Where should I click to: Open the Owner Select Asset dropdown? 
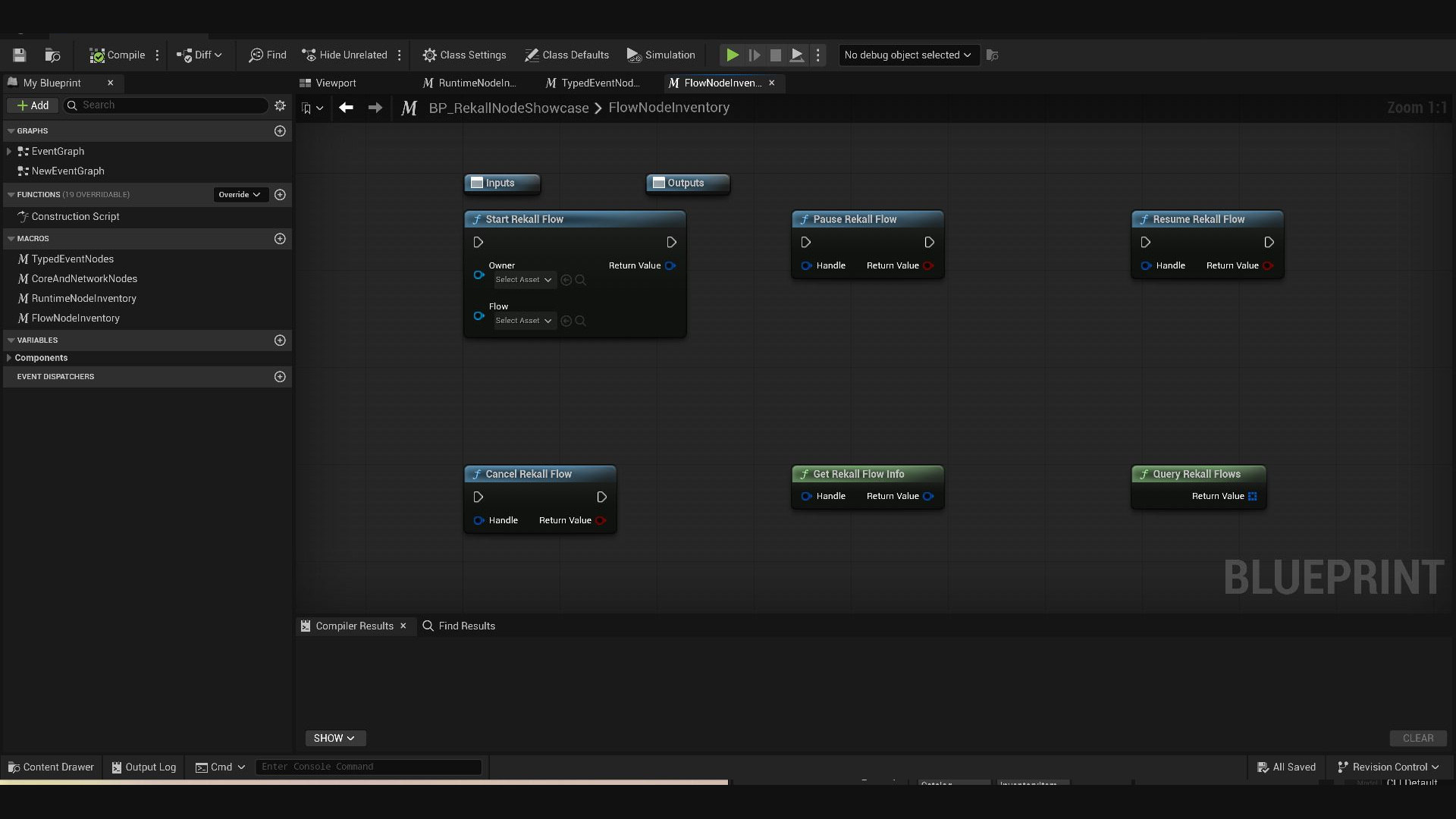523,280
